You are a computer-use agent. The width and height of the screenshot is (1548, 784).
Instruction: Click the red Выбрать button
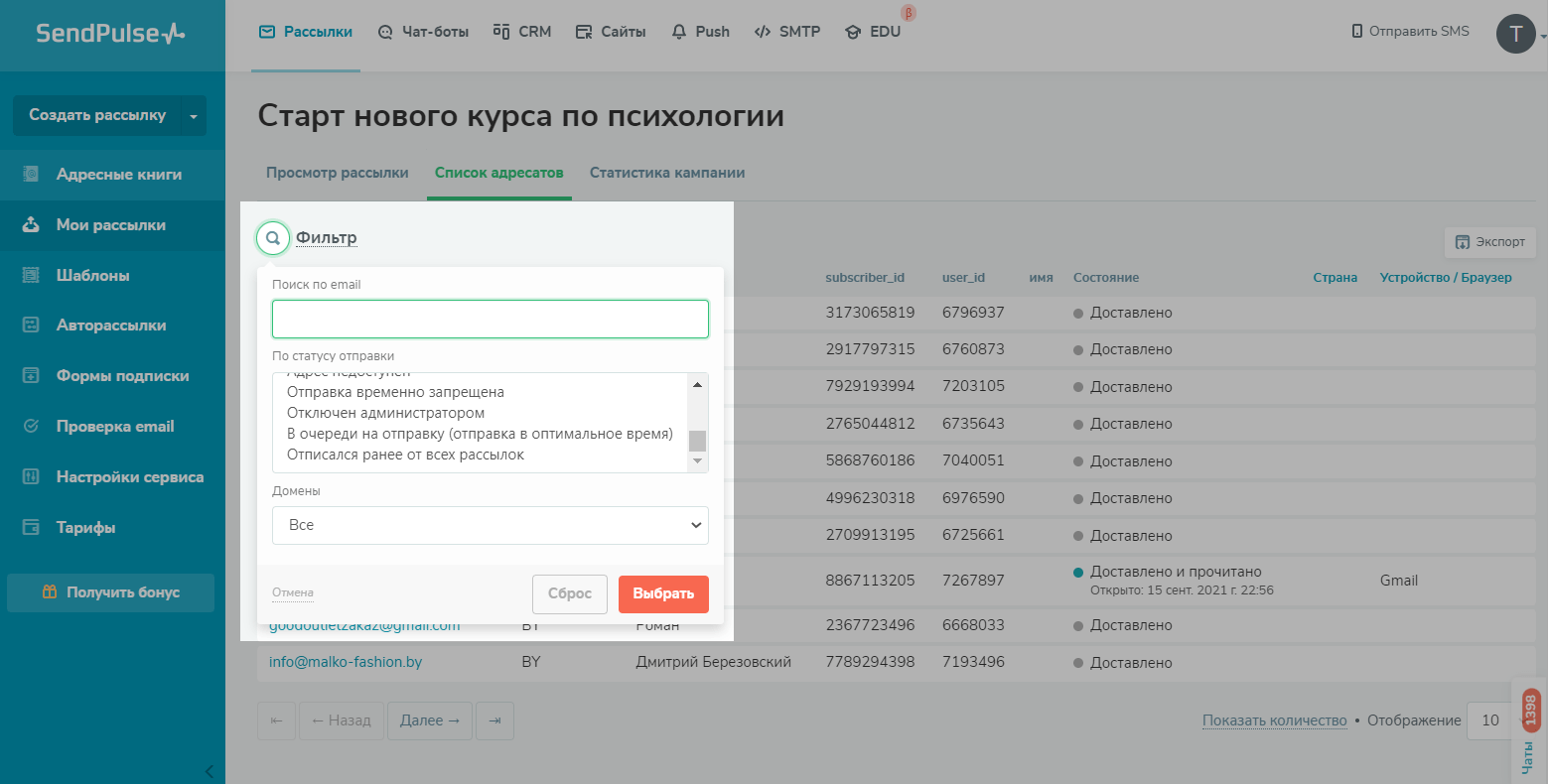pyautogui.click(x=663, y=593)
